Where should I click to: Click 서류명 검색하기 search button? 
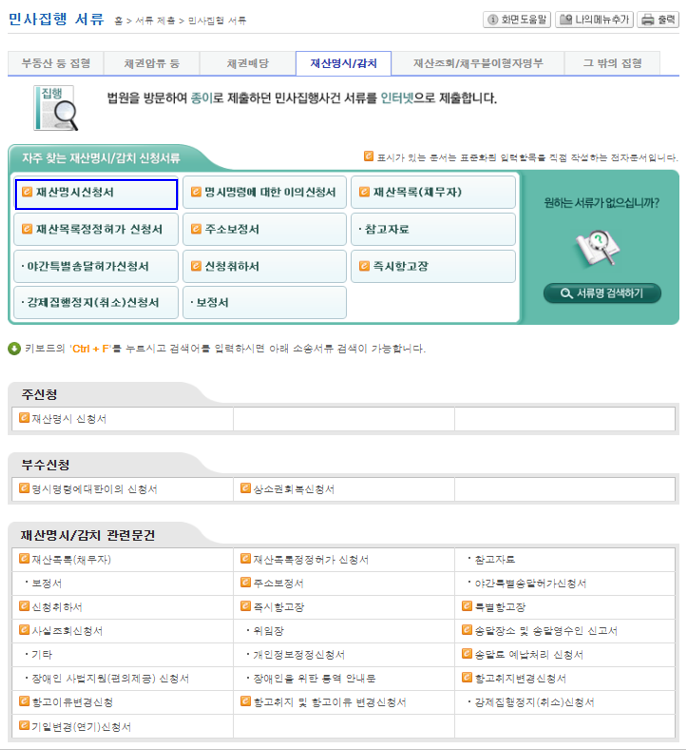(602, 293)
